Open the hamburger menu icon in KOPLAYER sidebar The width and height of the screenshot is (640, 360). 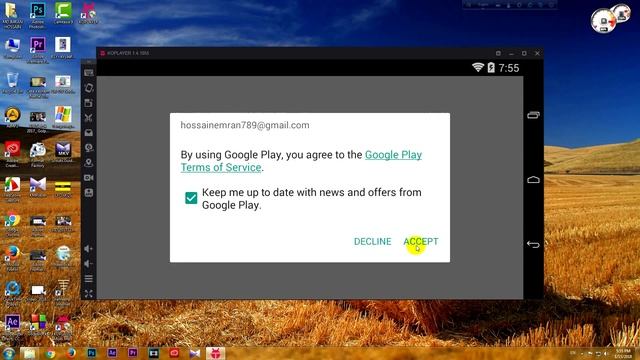tap(89, 279)
